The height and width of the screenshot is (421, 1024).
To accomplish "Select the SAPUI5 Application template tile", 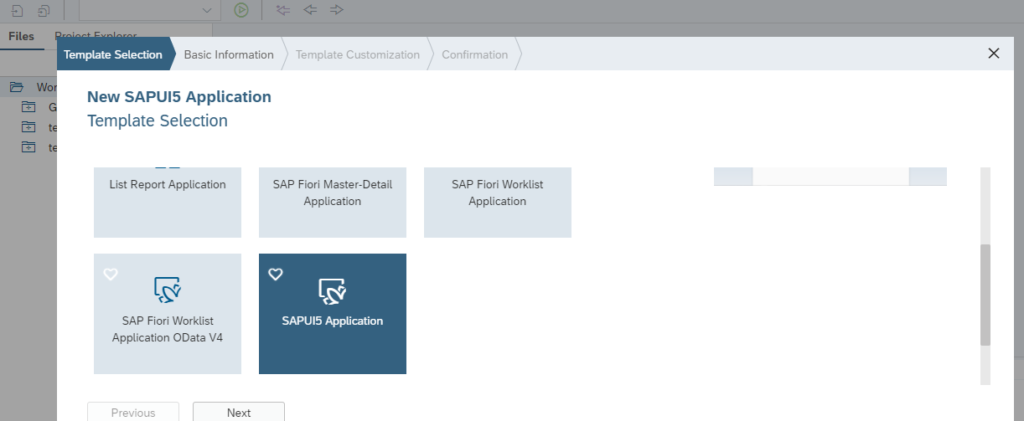I will click(332, 314).
